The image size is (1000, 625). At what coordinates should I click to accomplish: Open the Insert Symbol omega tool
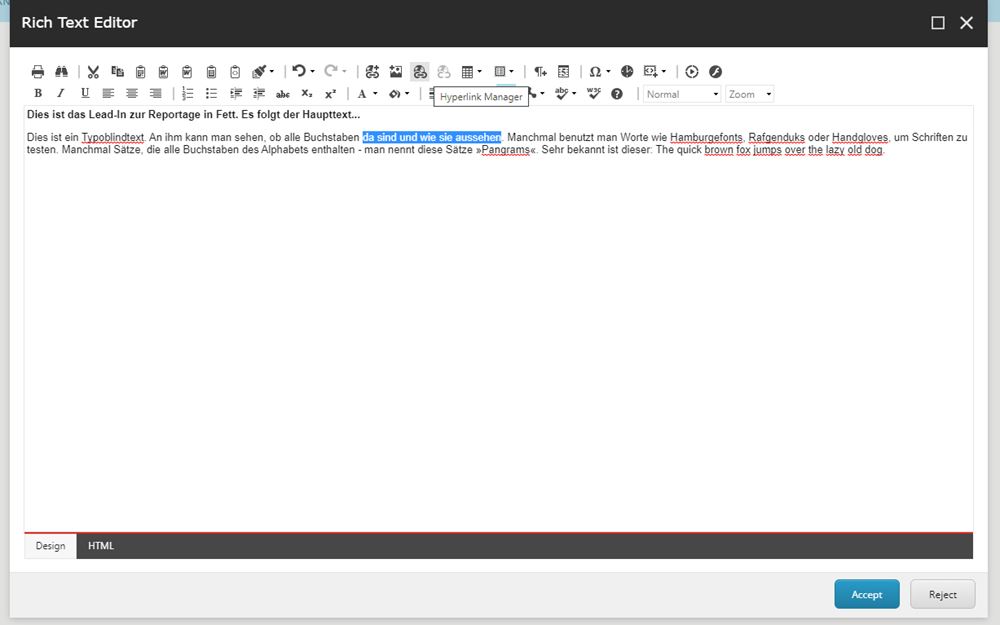pyautogui.click(x=595, y=72)
